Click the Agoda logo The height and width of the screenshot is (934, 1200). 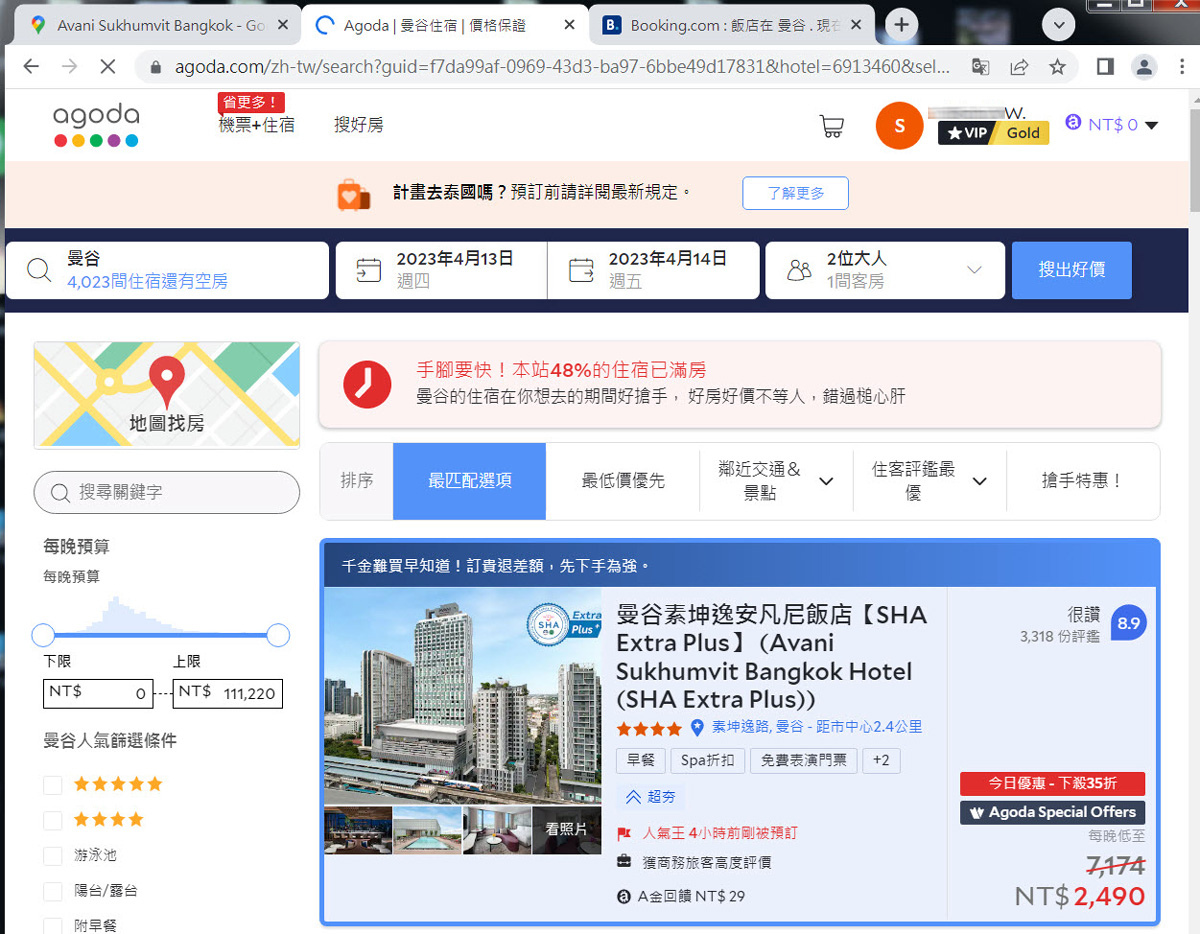(x=96, y=125)
